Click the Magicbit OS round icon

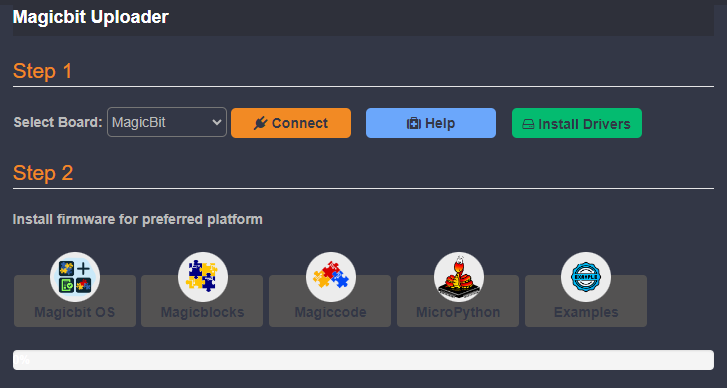[75, 277]
